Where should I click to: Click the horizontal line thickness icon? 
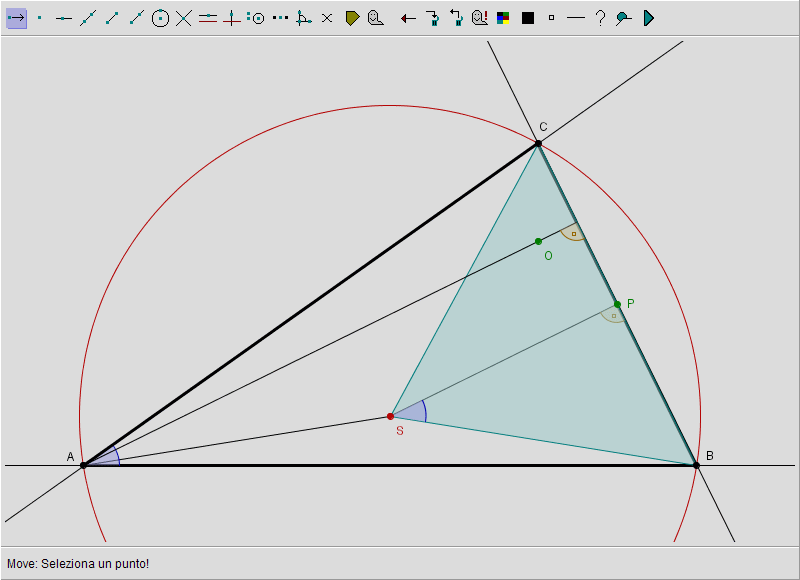coord(576,18)
